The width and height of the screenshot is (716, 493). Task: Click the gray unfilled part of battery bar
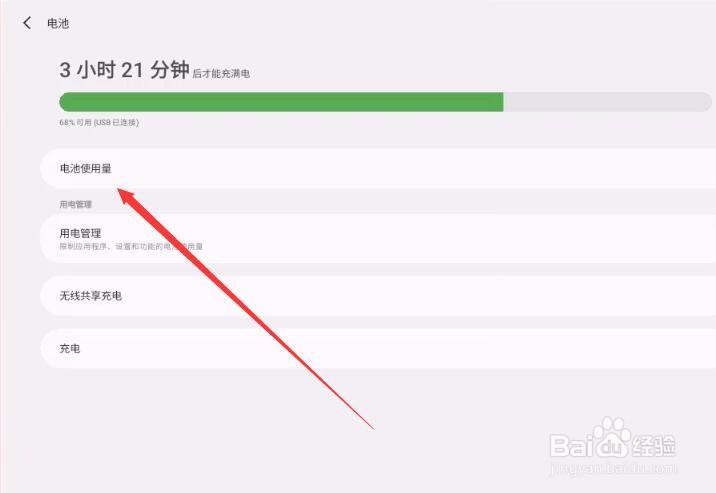click(x=607, y=102)
